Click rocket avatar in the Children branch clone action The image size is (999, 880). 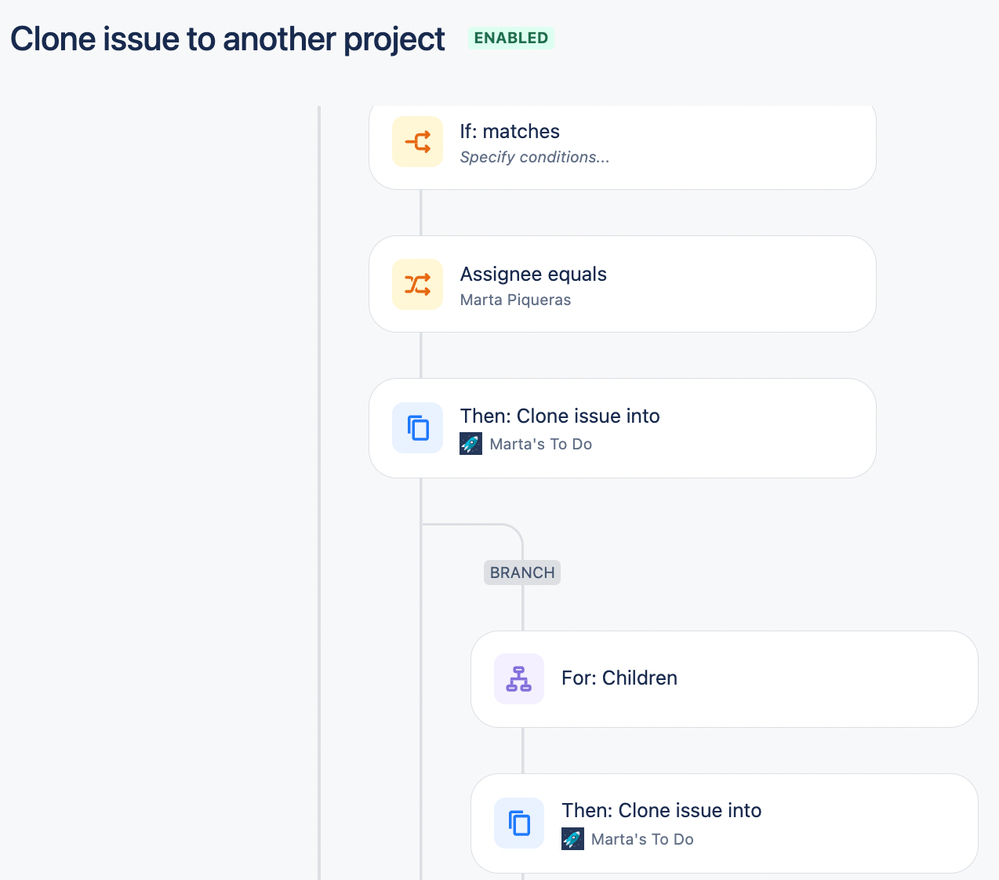pyautogui.click(x=572, y=839)
